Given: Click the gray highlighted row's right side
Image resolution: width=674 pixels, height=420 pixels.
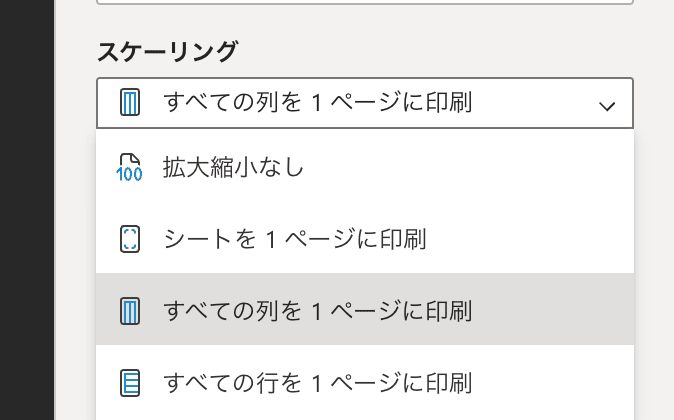Looking at the screenshot, I should [x=553, y=309].
